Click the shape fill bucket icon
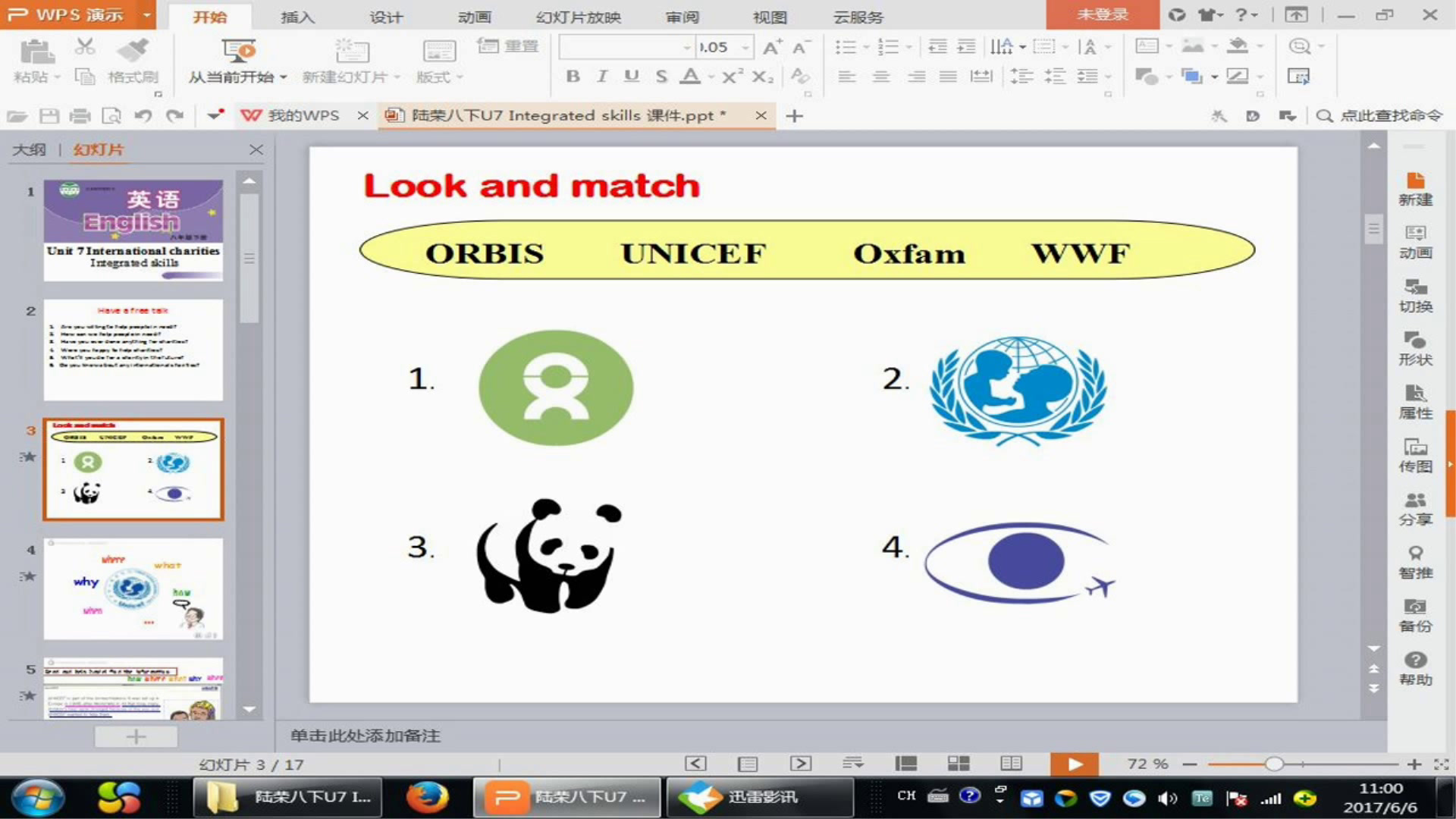 1238,45
